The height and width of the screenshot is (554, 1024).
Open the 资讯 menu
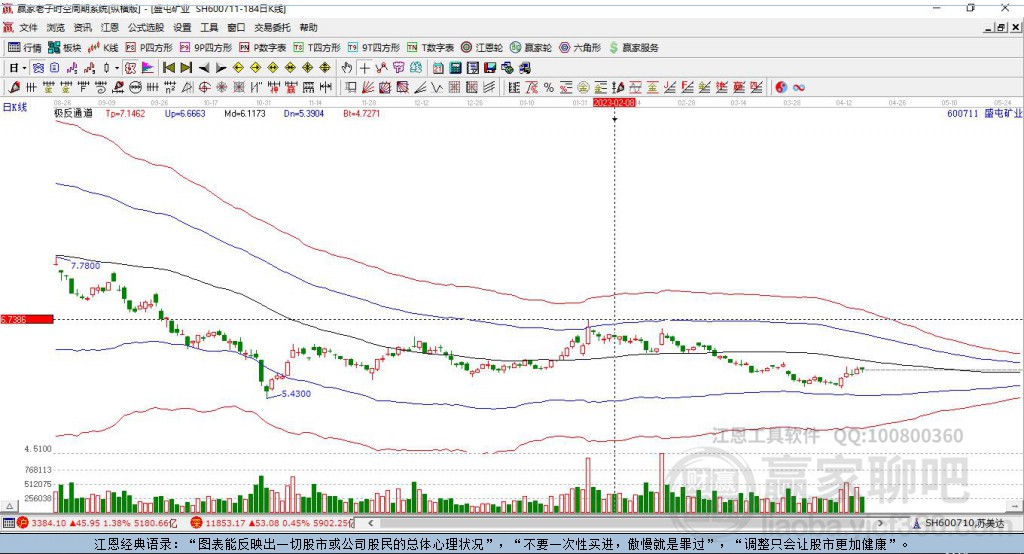click(x=82, y=27)
